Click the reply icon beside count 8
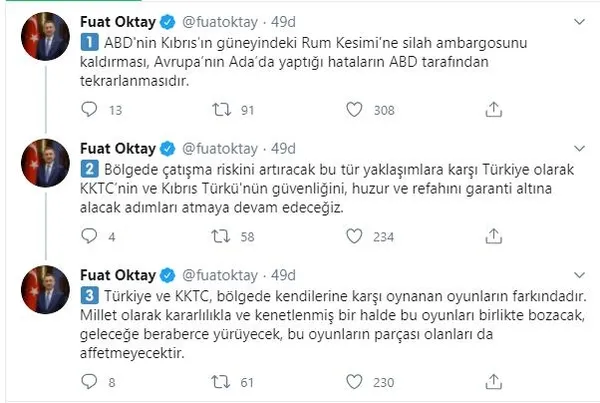The width and height of the screenshot is (600, 403). coord(87,381)
